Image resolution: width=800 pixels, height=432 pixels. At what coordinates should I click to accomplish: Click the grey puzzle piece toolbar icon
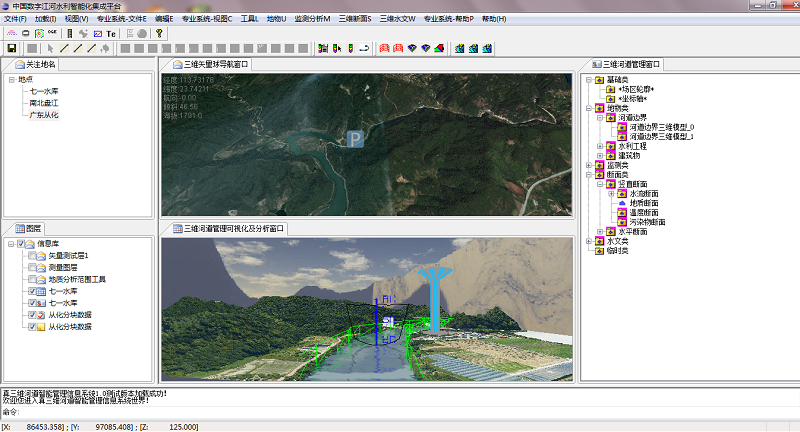(x=84, y=34)
